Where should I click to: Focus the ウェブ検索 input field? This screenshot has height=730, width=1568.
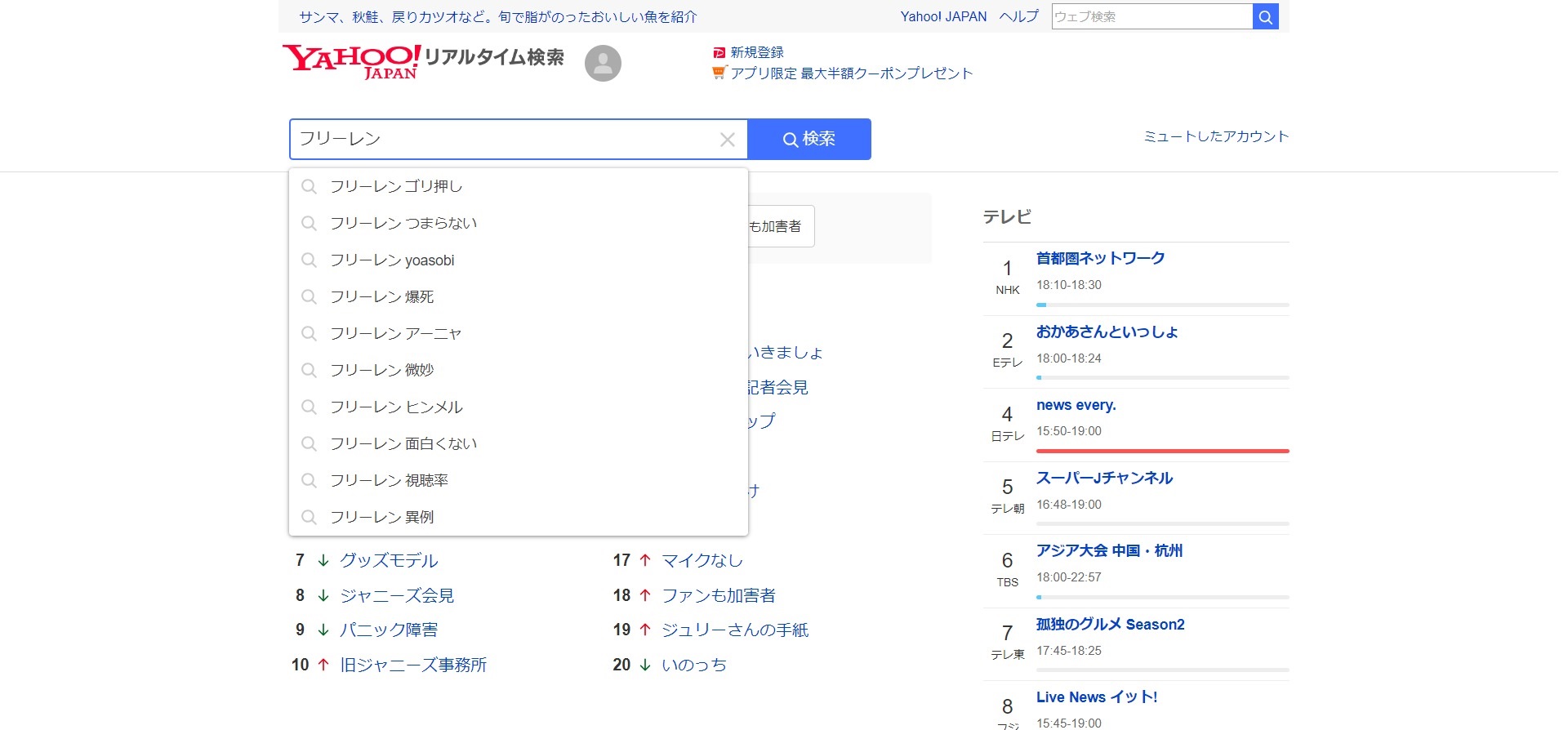click(1152, 16)
